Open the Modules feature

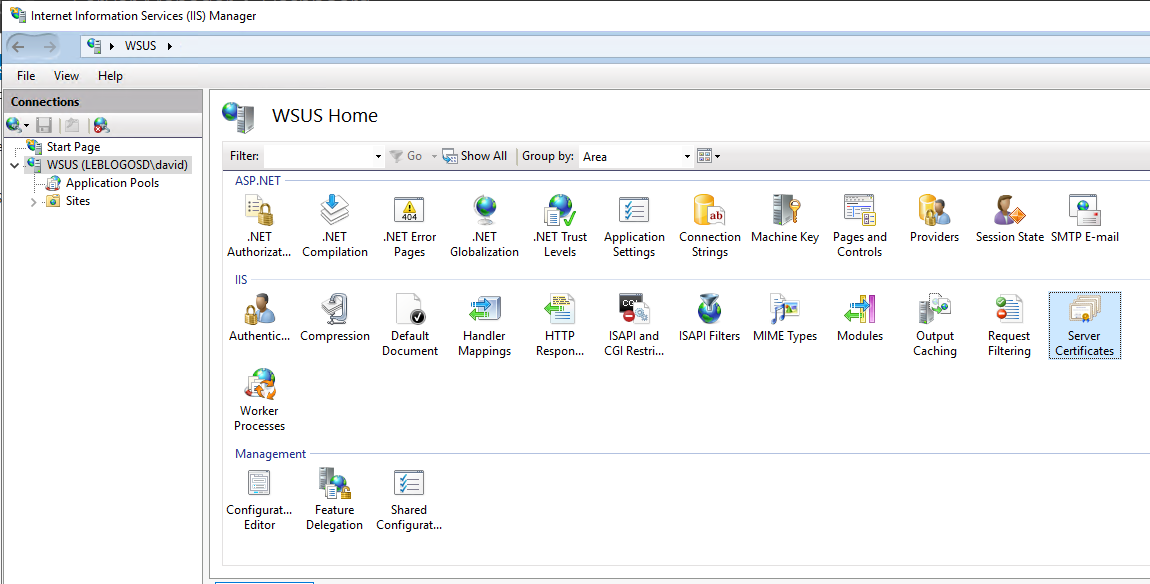click(860, 318)
